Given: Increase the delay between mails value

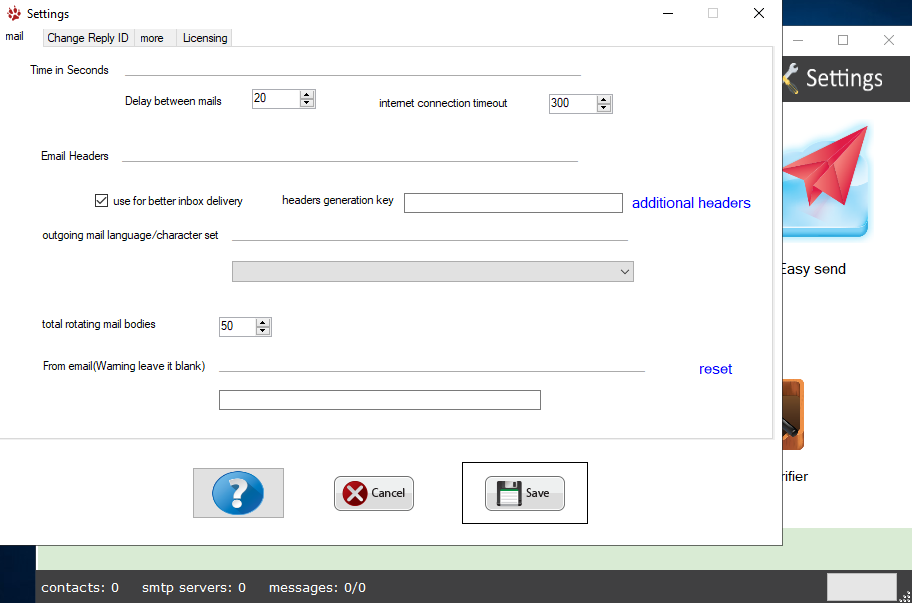Looking at the screenshot, I should (x=307, y=94).
